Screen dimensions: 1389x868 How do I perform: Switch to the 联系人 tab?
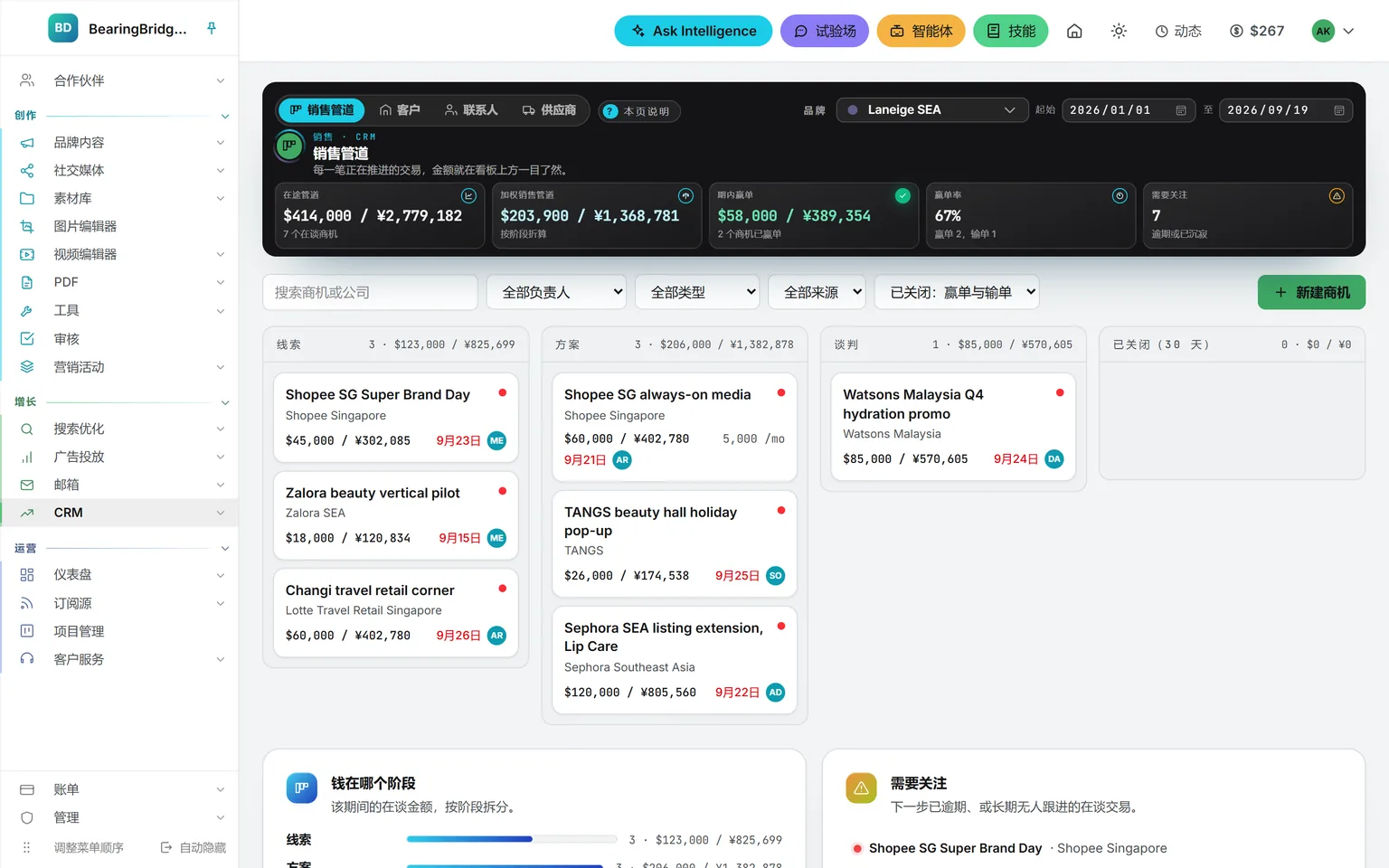click(471, 110)
